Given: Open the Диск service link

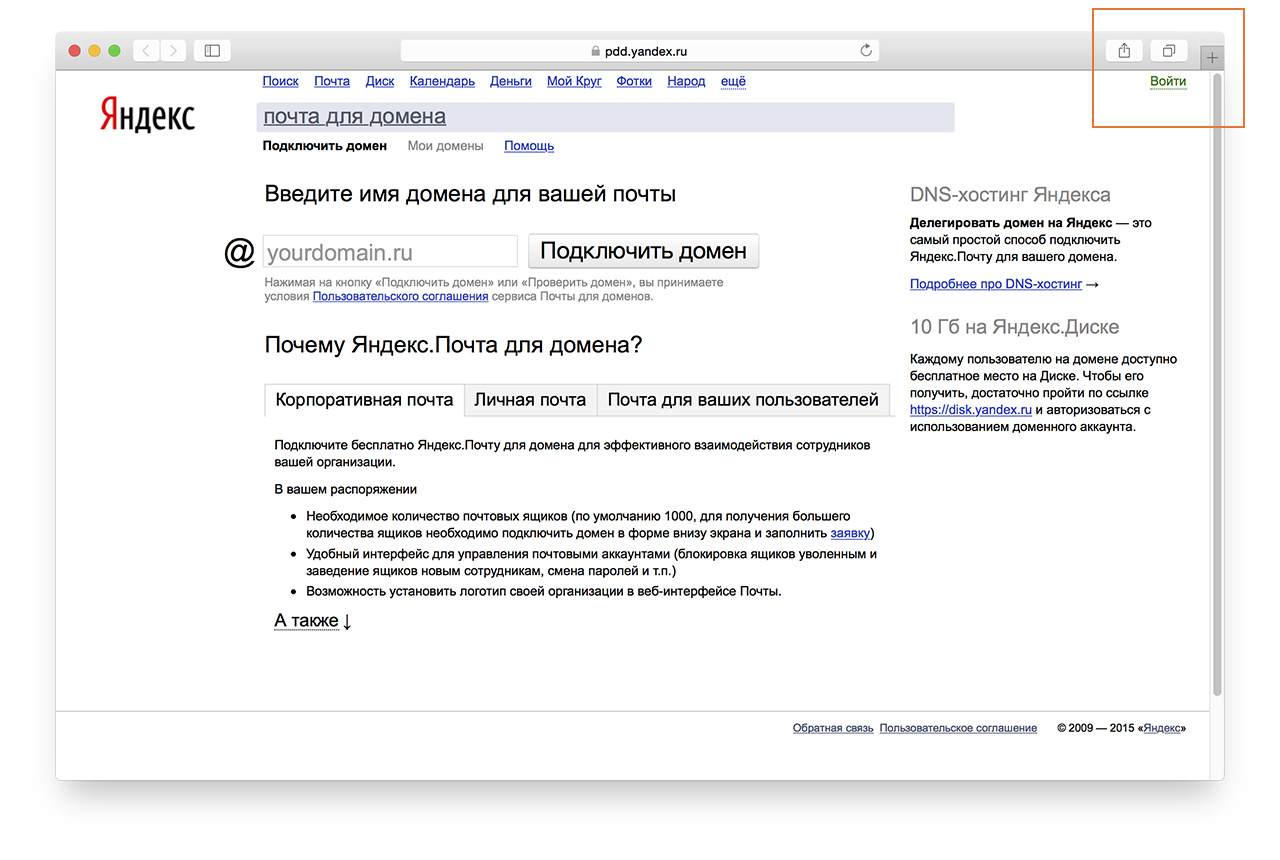Looking at the screenshot, I should (380, 81).
